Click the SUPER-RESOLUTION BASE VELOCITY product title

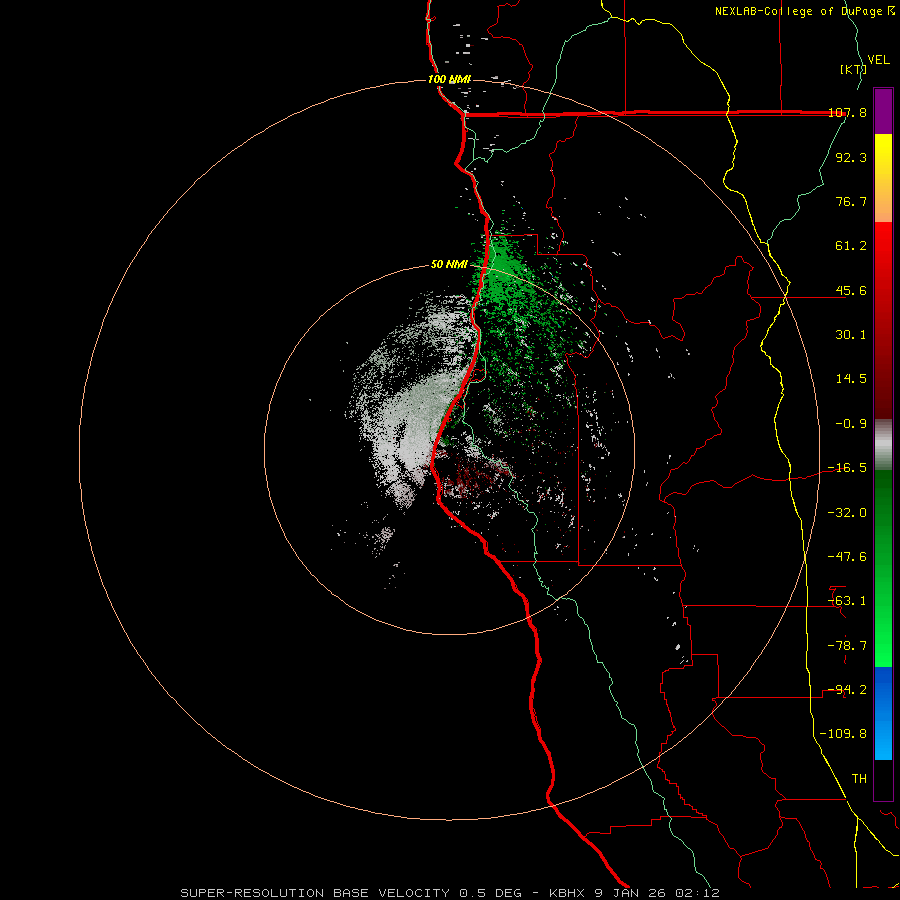(x=315, y=893)
